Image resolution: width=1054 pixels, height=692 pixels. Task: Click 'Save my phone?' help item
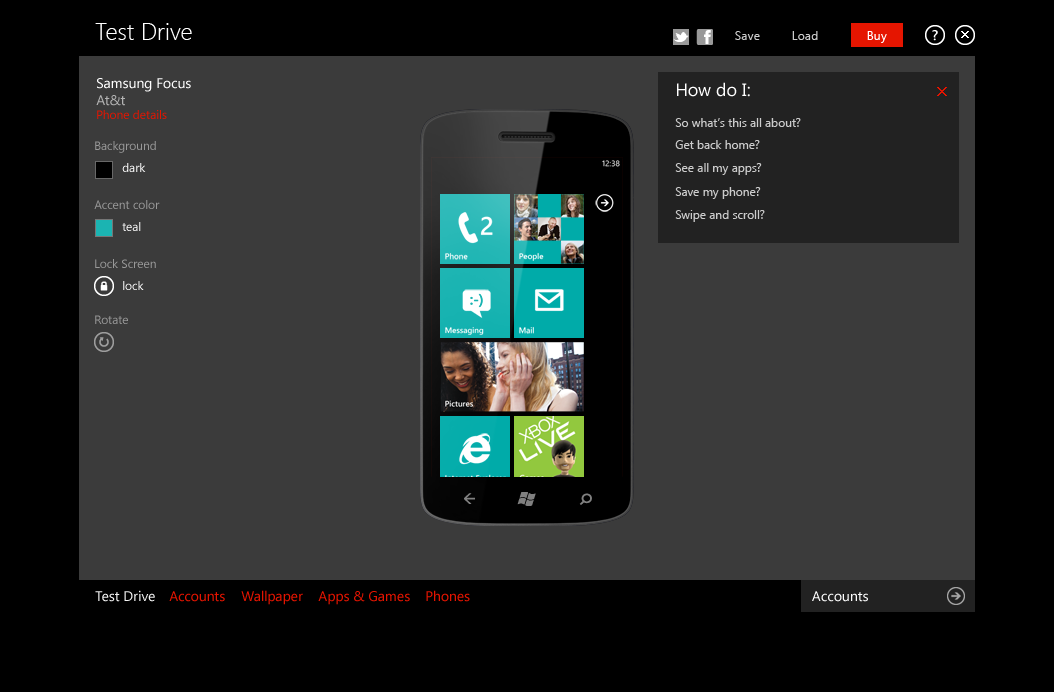pos(717,192)
